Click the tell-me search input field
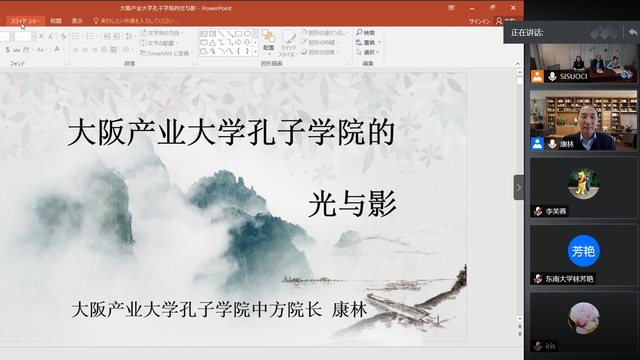 (139, 21)
